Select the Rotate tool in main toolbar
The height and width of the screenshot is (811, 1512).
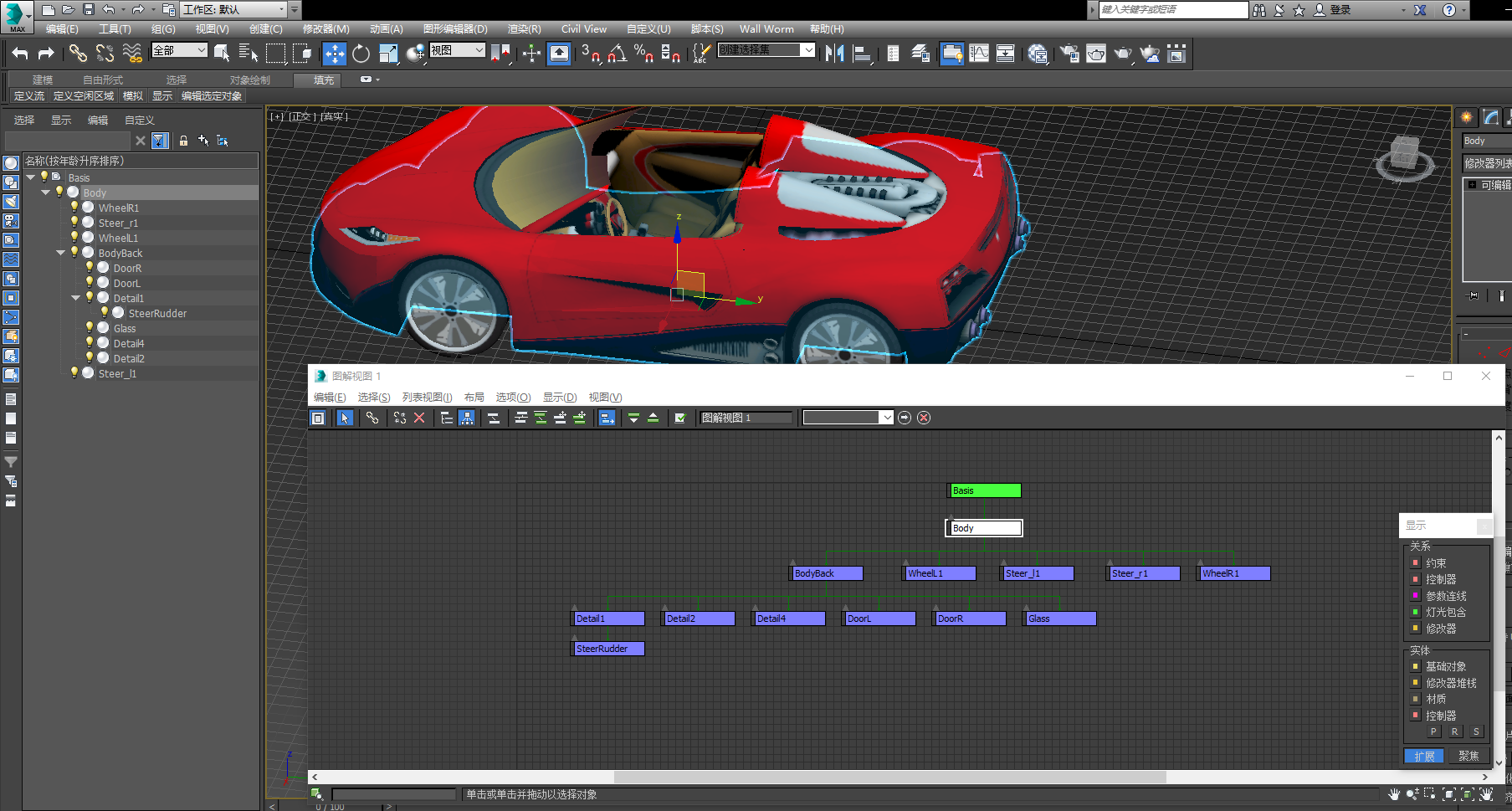coord(361,54)
